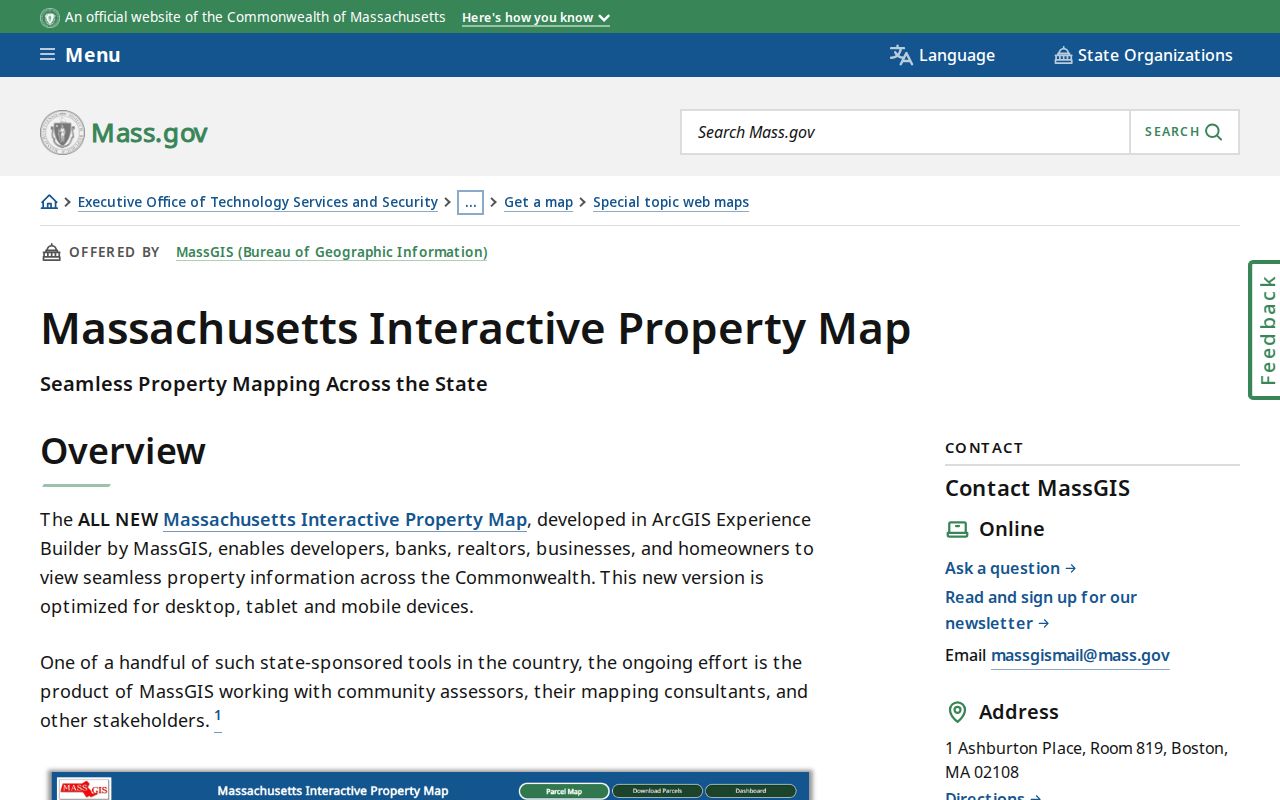Follow the Massachusetts Interactive Property Map link in Overview
The width and height of the screenshot is (1280, 800).
click(345, 519)
